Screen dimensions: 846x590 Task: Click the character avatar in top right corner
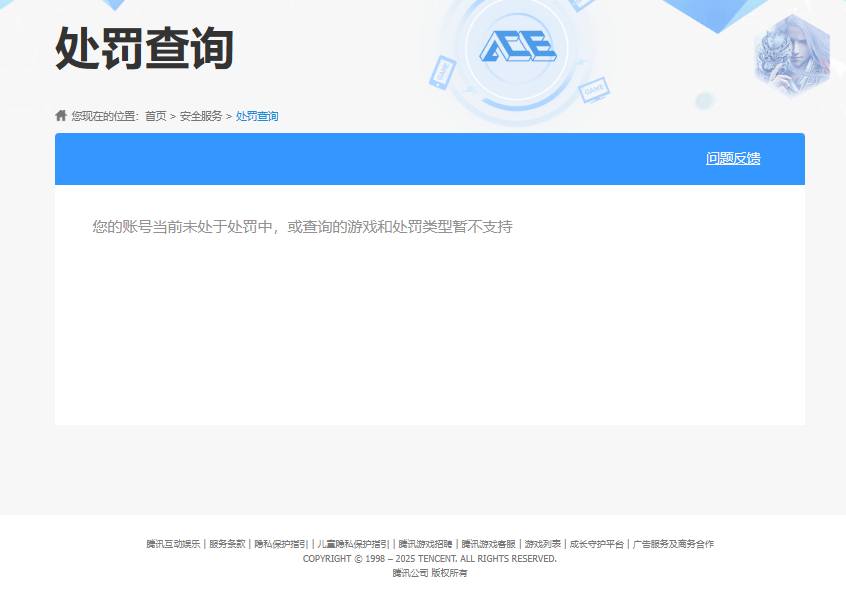pyautogui.click(x=793, y=55)
